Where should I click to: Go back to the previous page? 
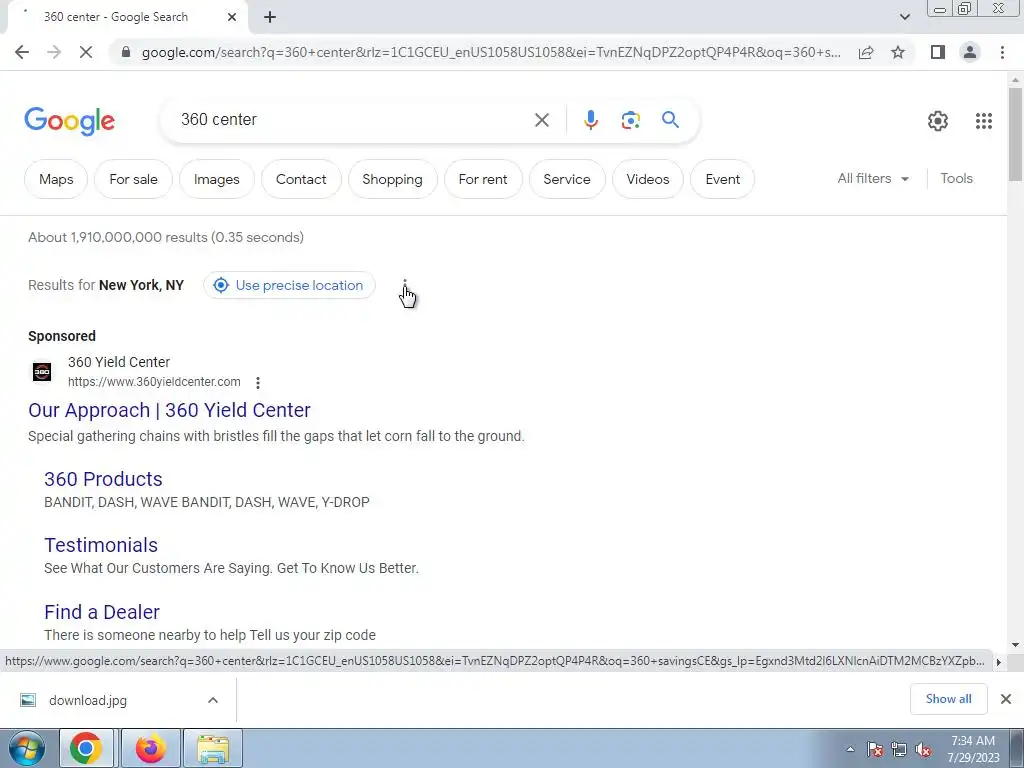(22, 52)
